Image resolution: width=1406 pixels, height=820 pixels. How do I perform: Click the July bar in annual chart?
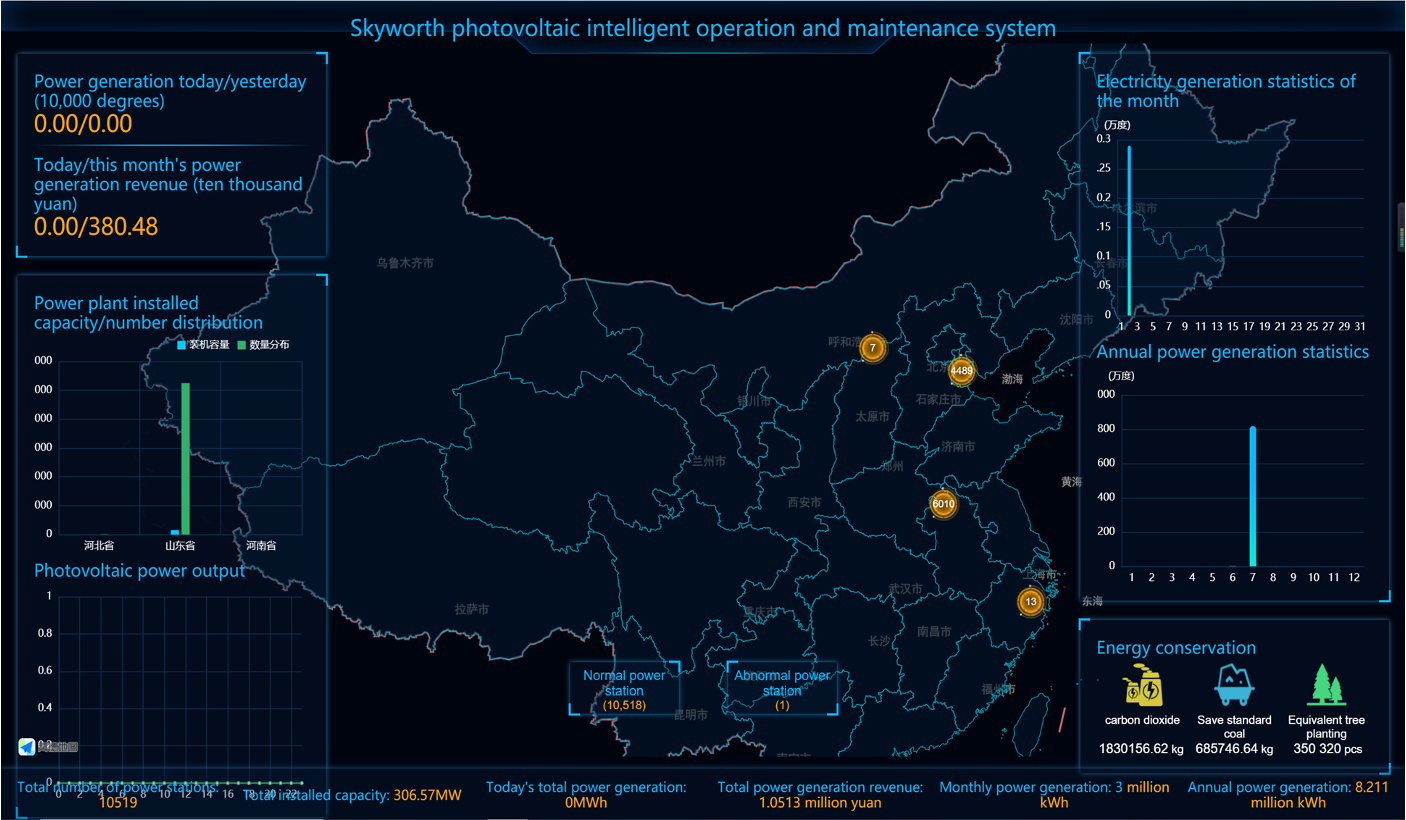tap(1253, 497)
